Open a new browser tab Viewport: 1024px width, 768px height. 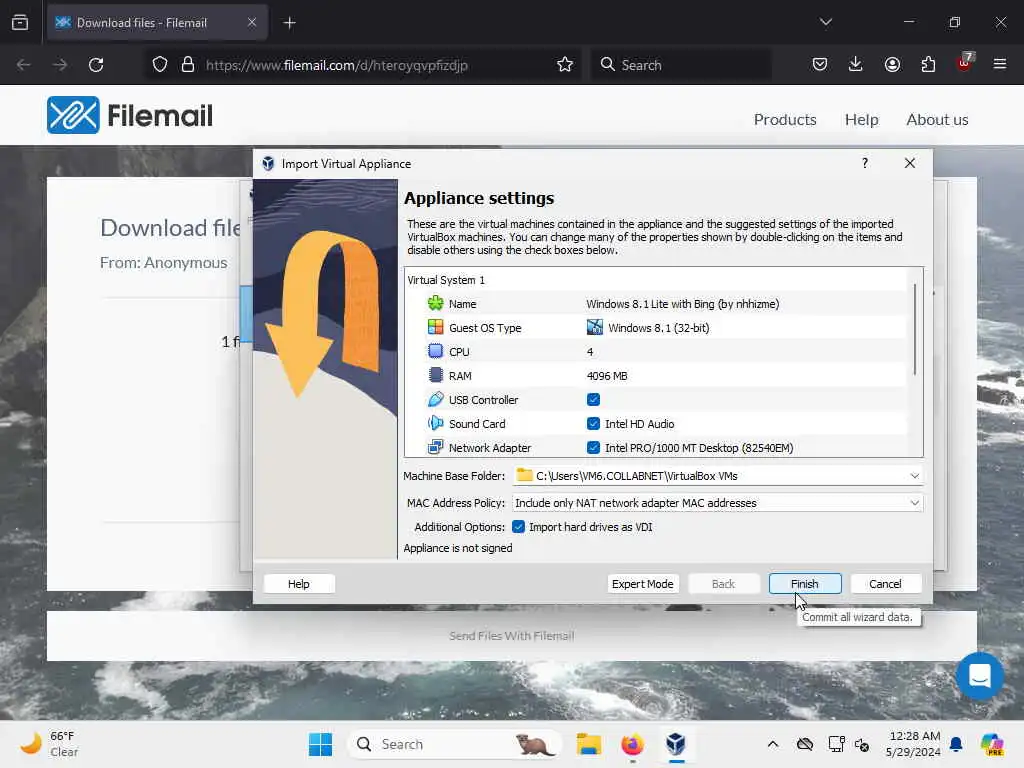tap(289, 23)
